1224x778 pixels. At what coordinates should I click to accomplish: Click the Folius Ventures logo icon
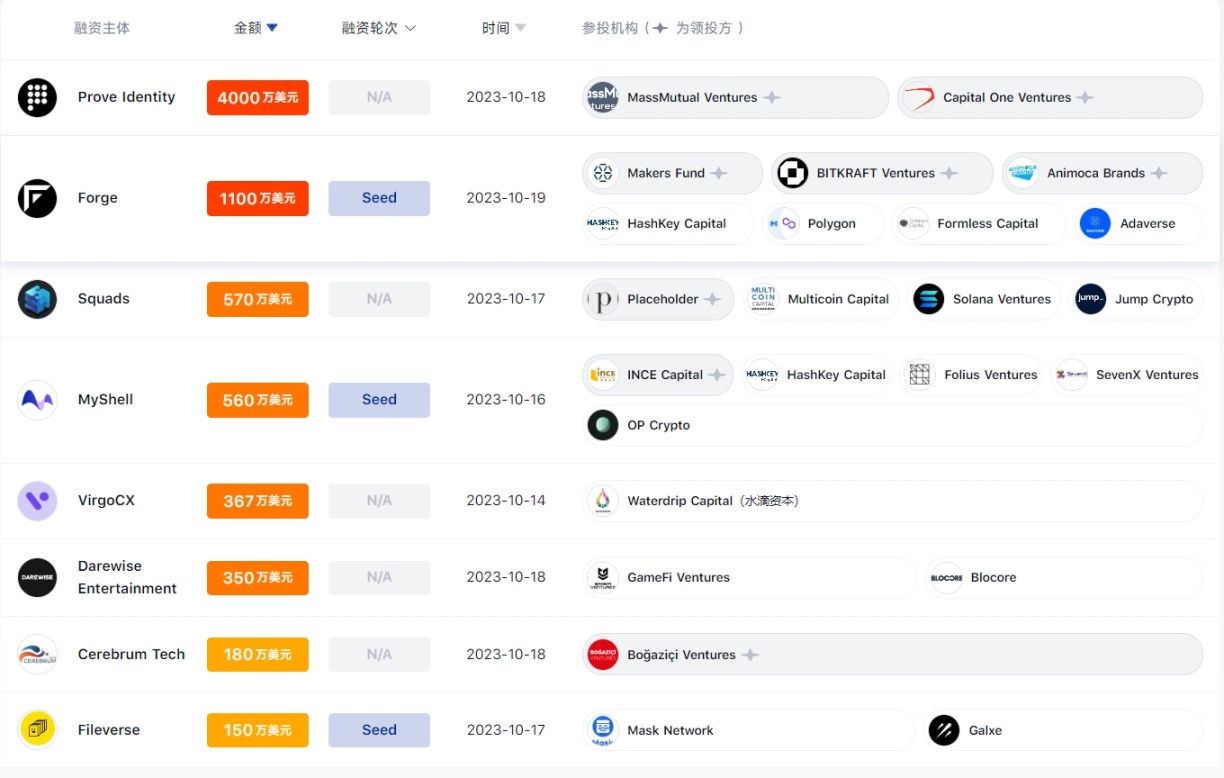pos(919,375)
